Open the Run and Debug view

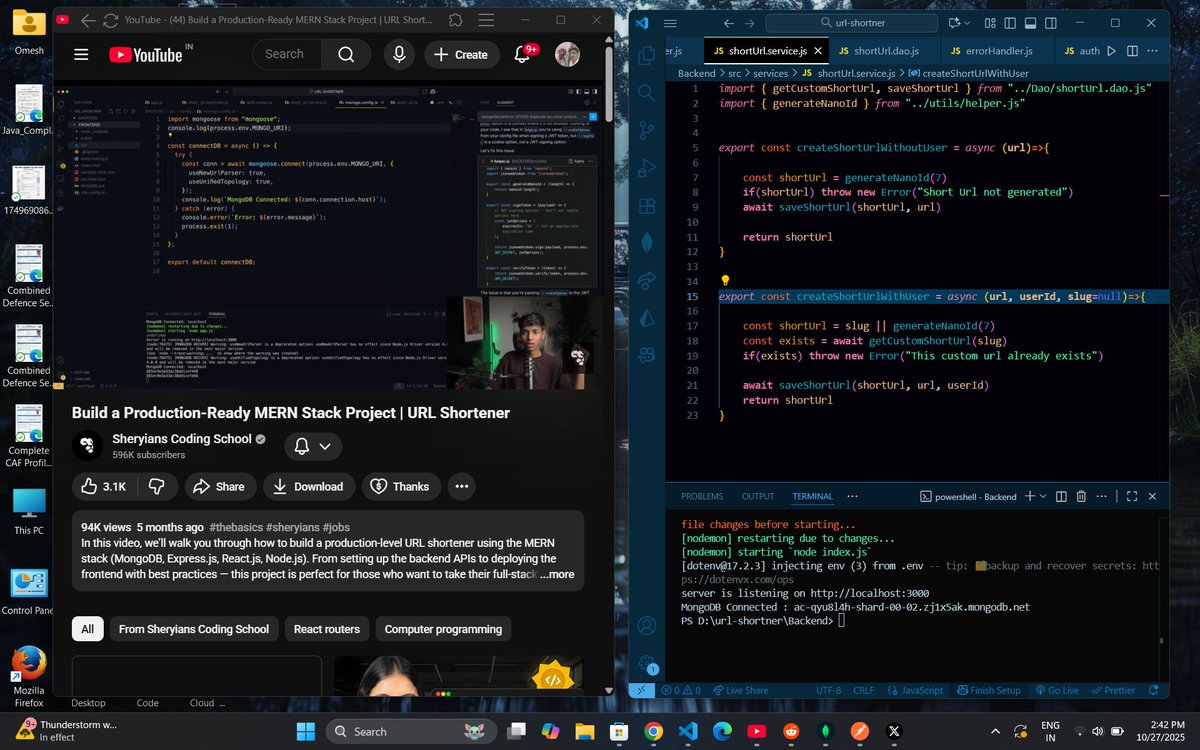pos(647,169)
